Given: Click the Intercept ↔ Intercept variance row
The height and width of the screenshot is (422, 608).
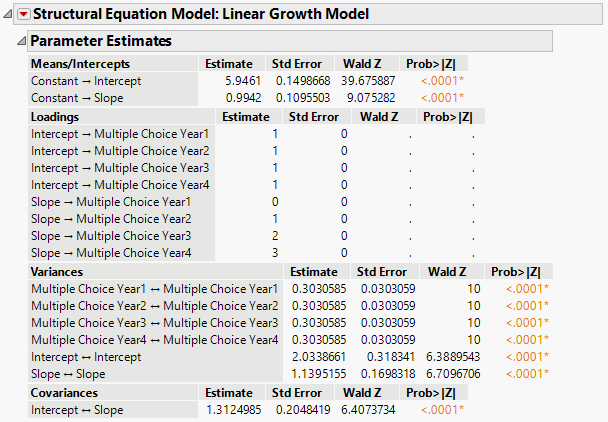Looking at the screenshot, I should 84,357.
